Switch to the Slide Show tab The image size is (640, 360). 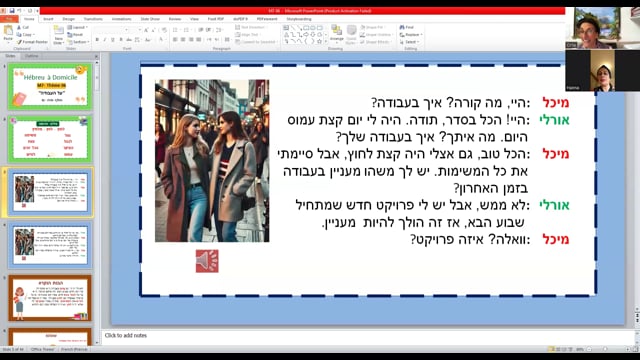(150, 19)
